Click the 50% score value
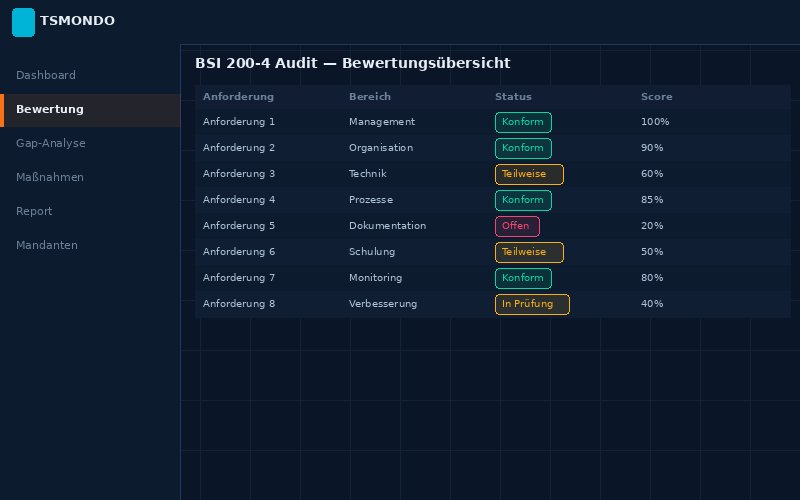Image resolution: width=800 pixels, height=500 pixels. (652, 252)
